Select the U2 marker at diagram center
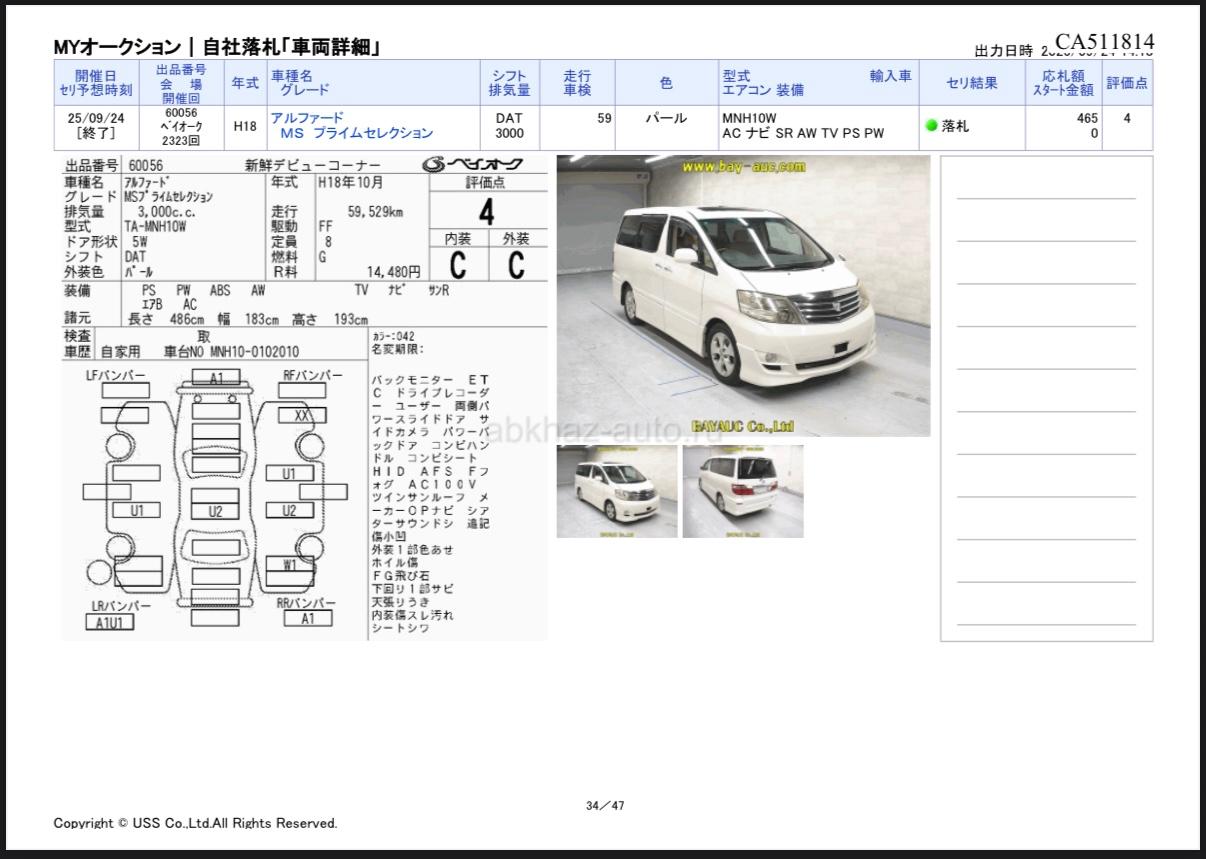This screenshot has width=1206, height=859. [x=215, y=510]
